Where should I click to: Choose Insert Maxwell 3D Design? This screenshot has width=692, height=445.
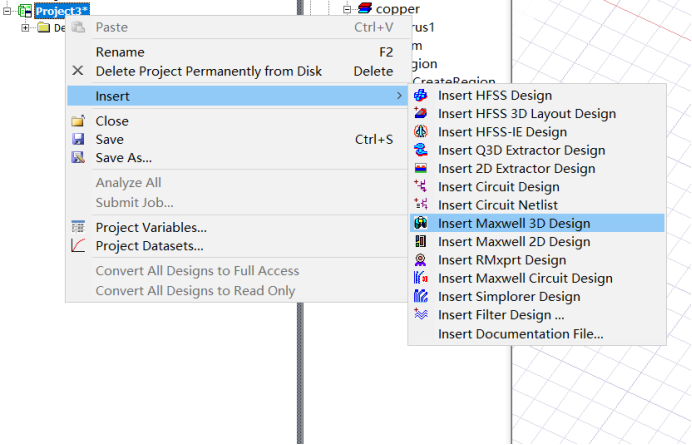pos(537,223)
